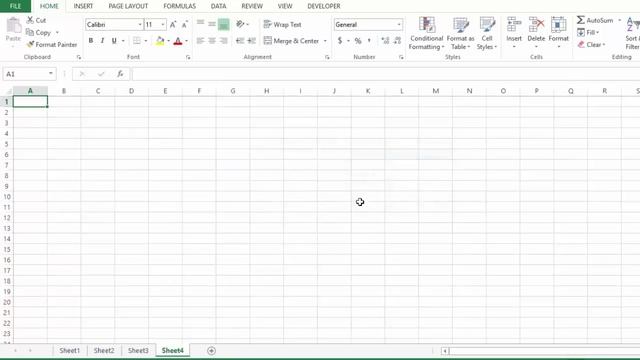Click the Insert Function fx button

tap(120, 74)
